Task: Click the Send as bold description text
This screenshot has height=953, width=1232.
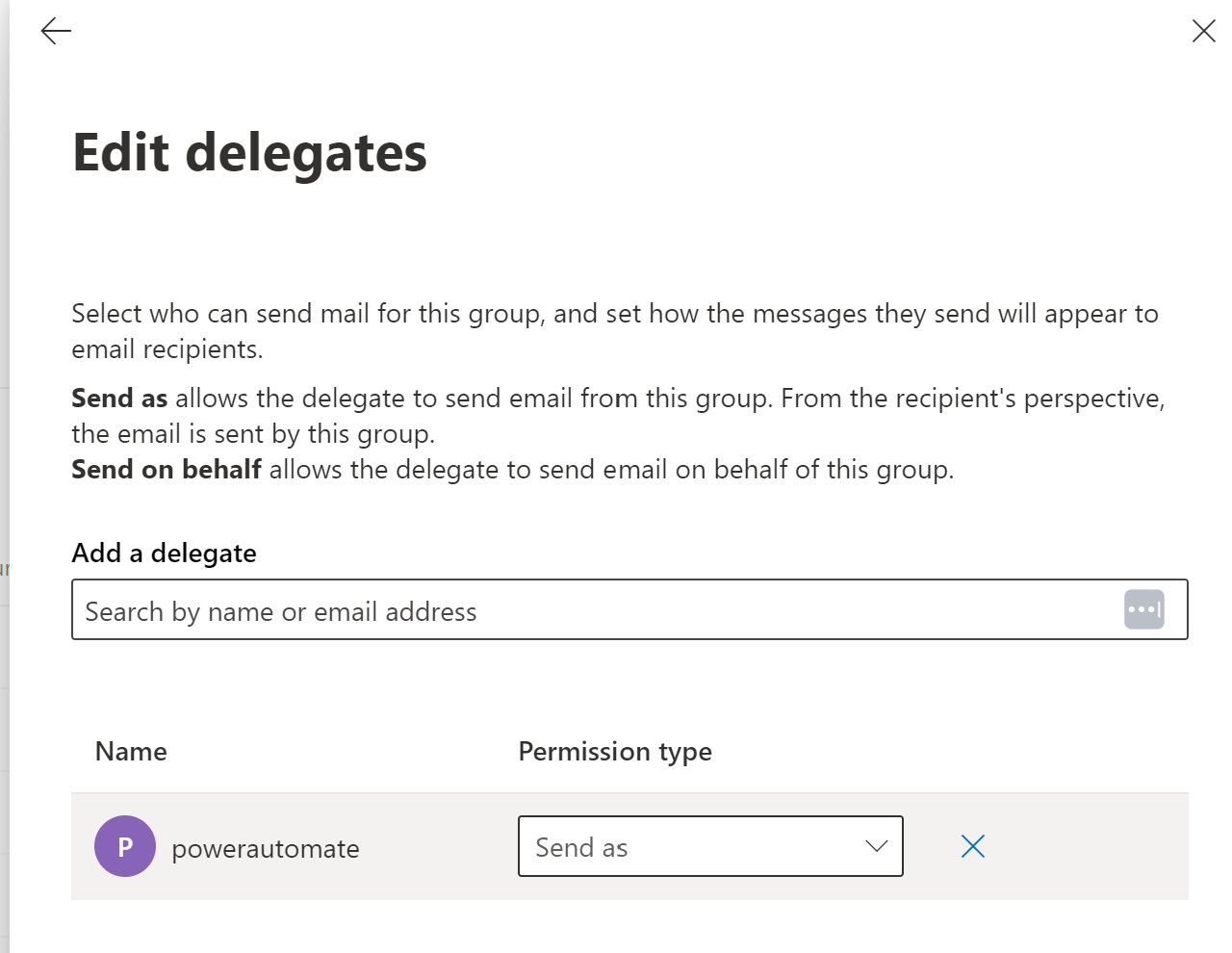Action: click(x=118, y=398)
